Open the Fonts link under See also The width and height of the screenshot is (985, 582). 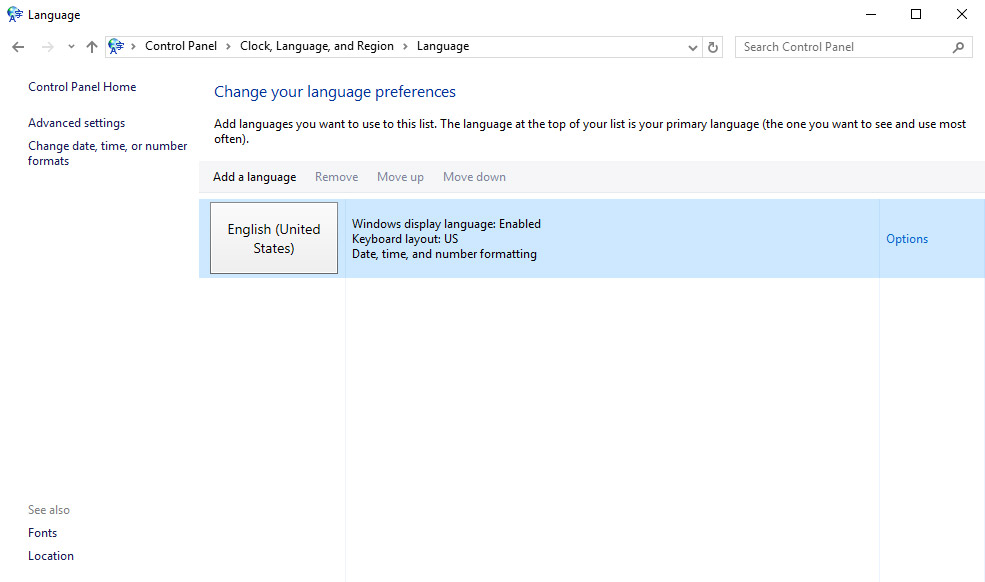tap(42, 532)
